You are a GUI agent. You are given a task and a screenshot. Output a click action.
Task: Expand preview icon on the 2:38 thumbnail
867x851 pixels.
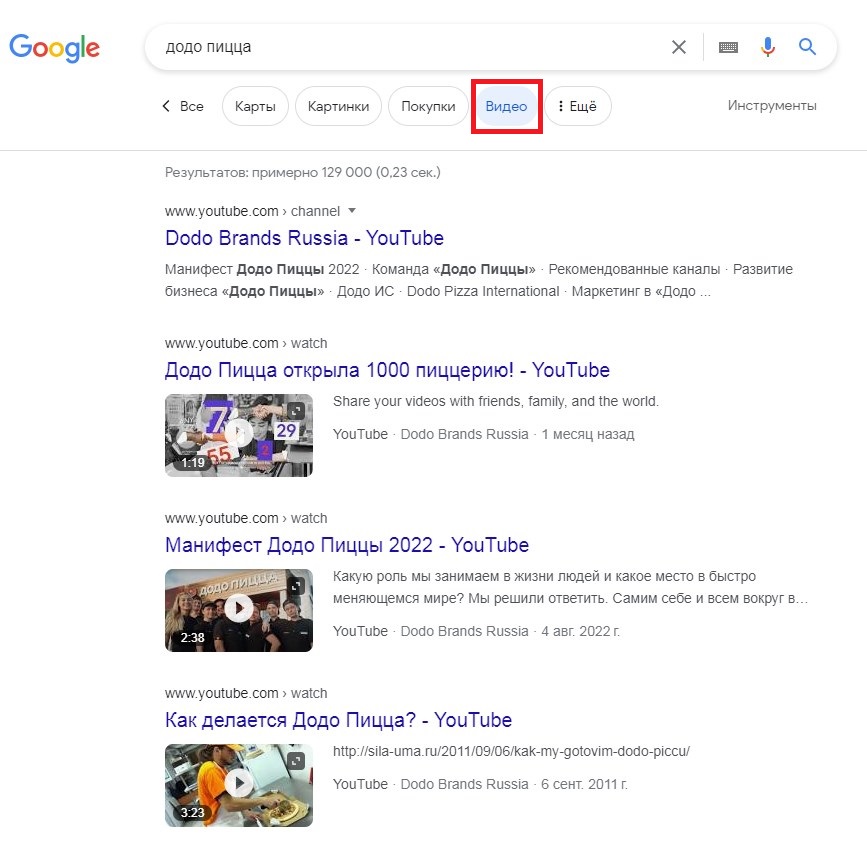(296, 586)
